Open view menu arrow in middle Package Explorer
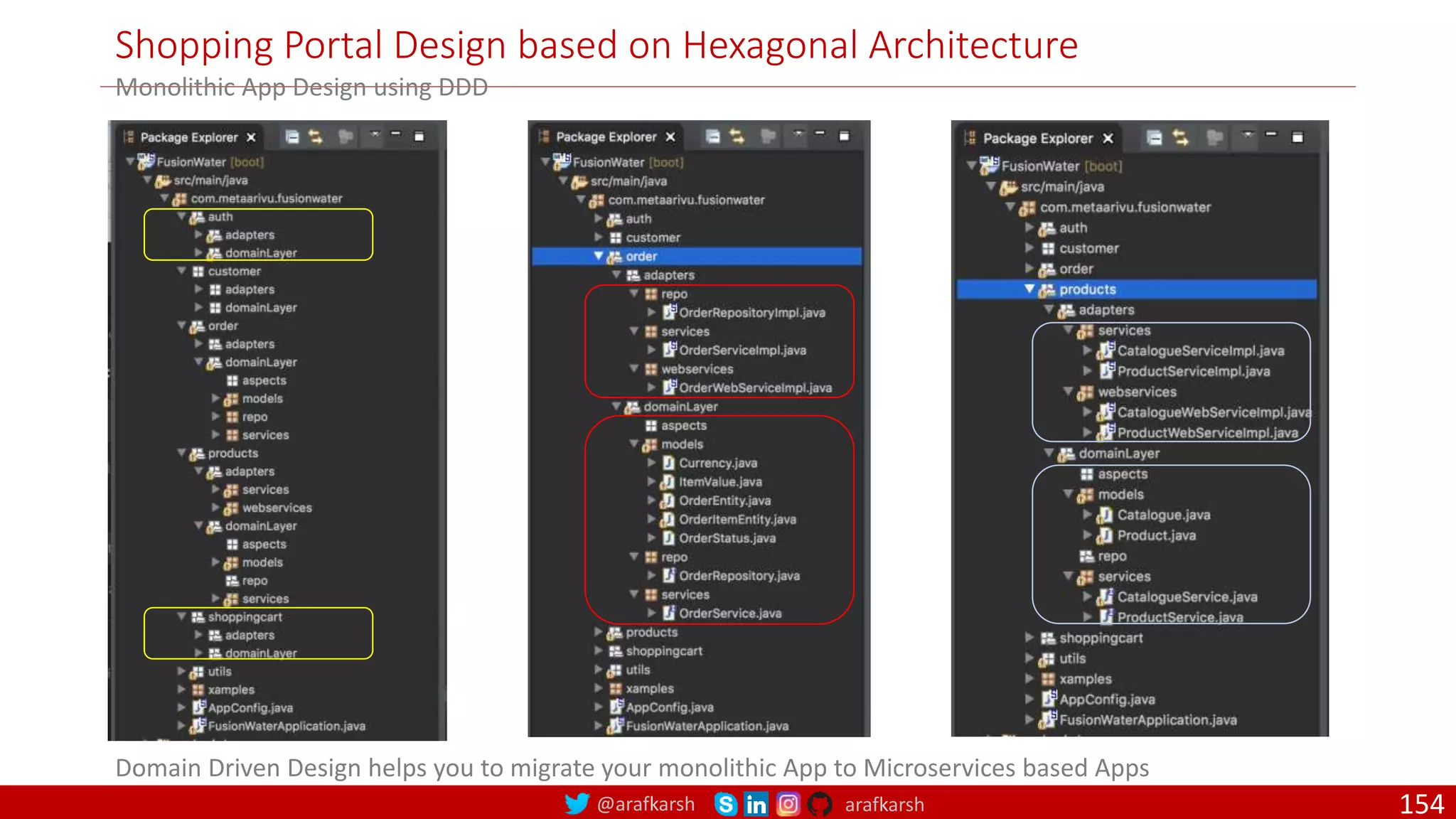 tap(798, 133)
